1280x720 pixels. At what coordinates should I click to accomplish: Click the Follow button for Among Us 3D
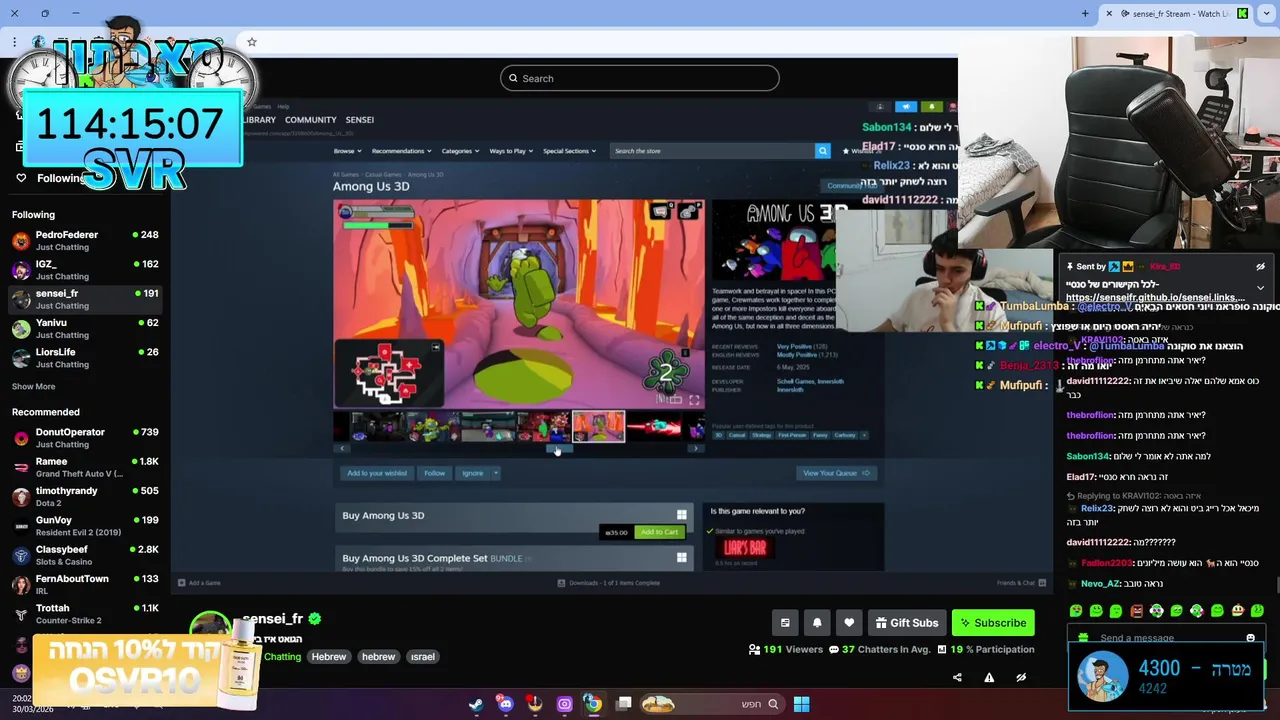coord(434,473)
